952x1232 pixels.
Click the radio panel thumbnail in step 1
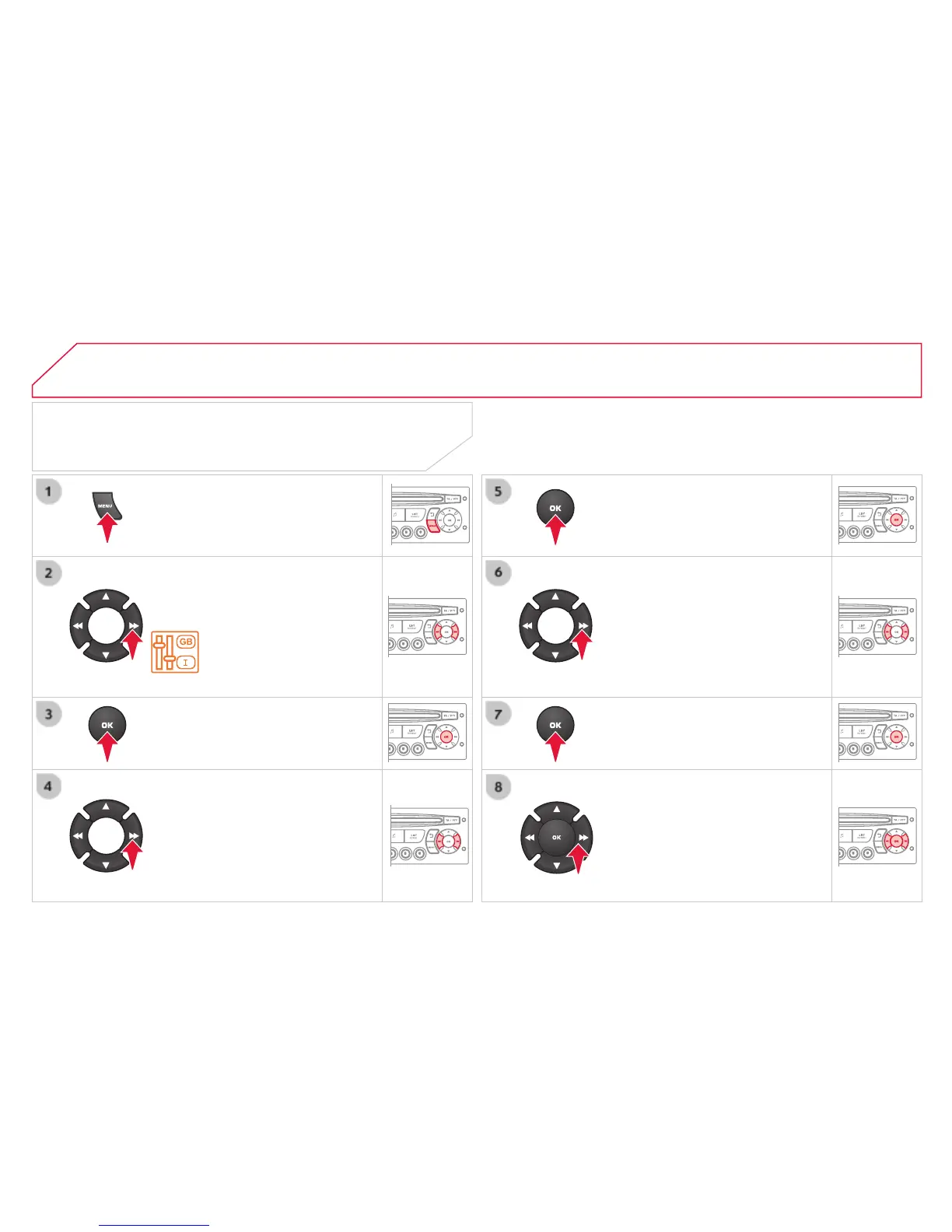point(429,516)
